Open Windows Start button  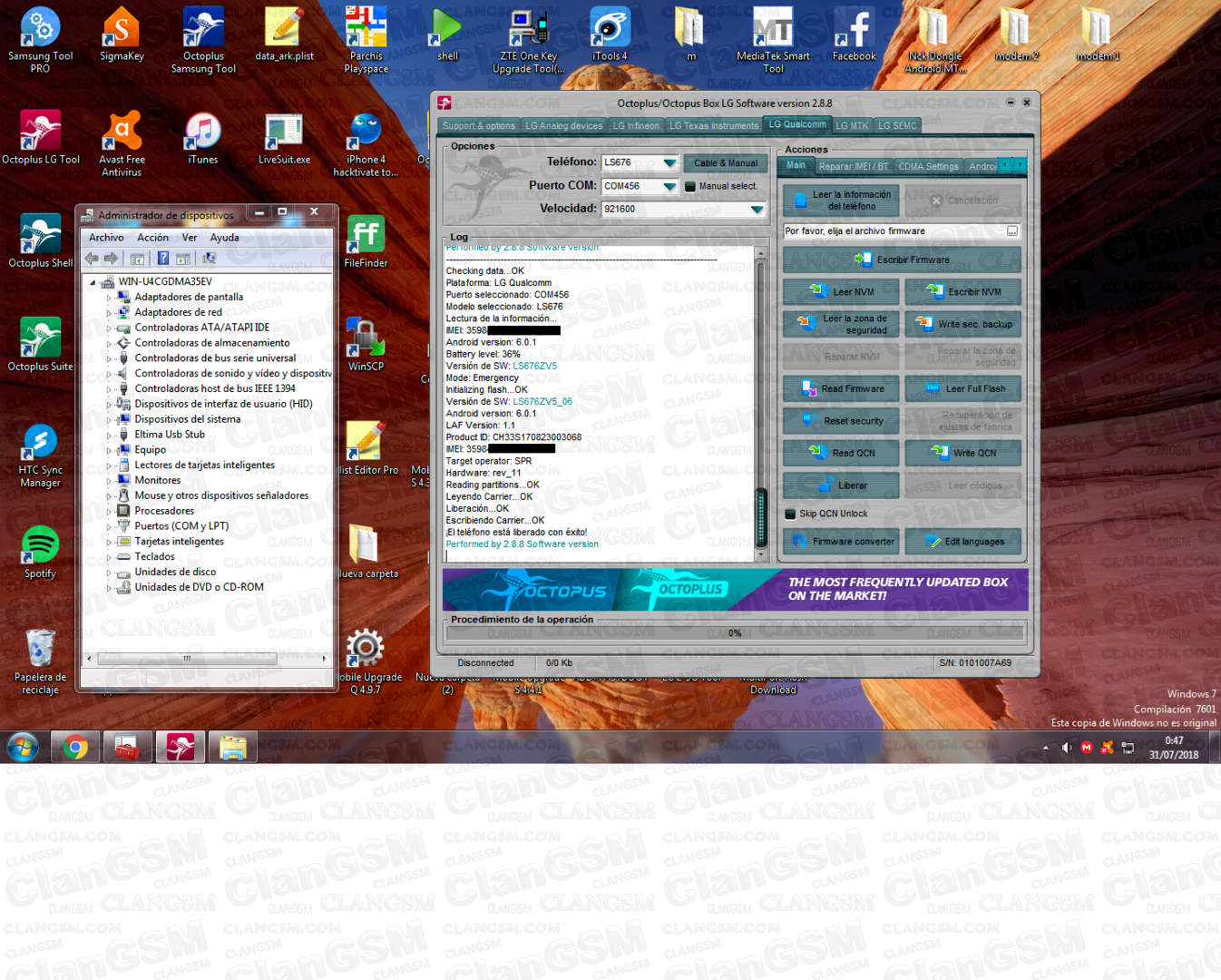[x=23, y=748]
